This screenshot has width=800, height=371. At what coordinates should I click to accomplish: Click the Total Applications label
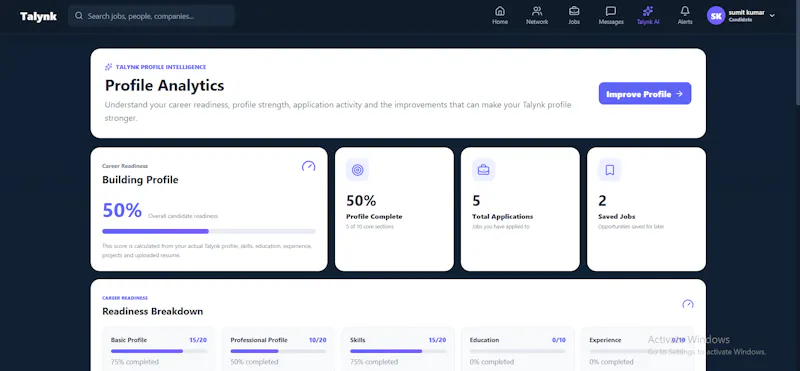(503, 216)
